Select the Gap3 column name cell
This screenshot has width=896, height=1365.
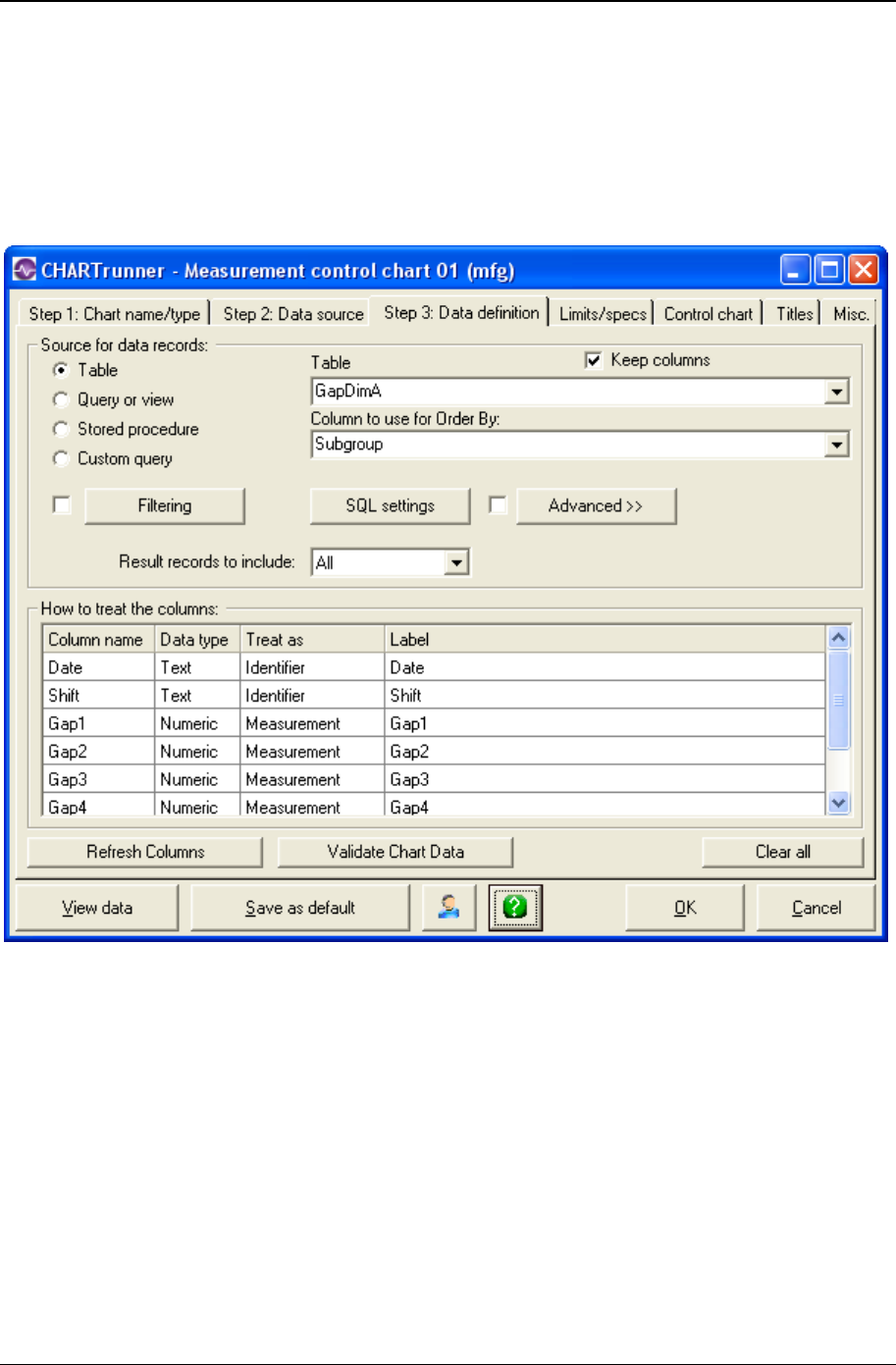pyautogui.click(x=98, y=779)
